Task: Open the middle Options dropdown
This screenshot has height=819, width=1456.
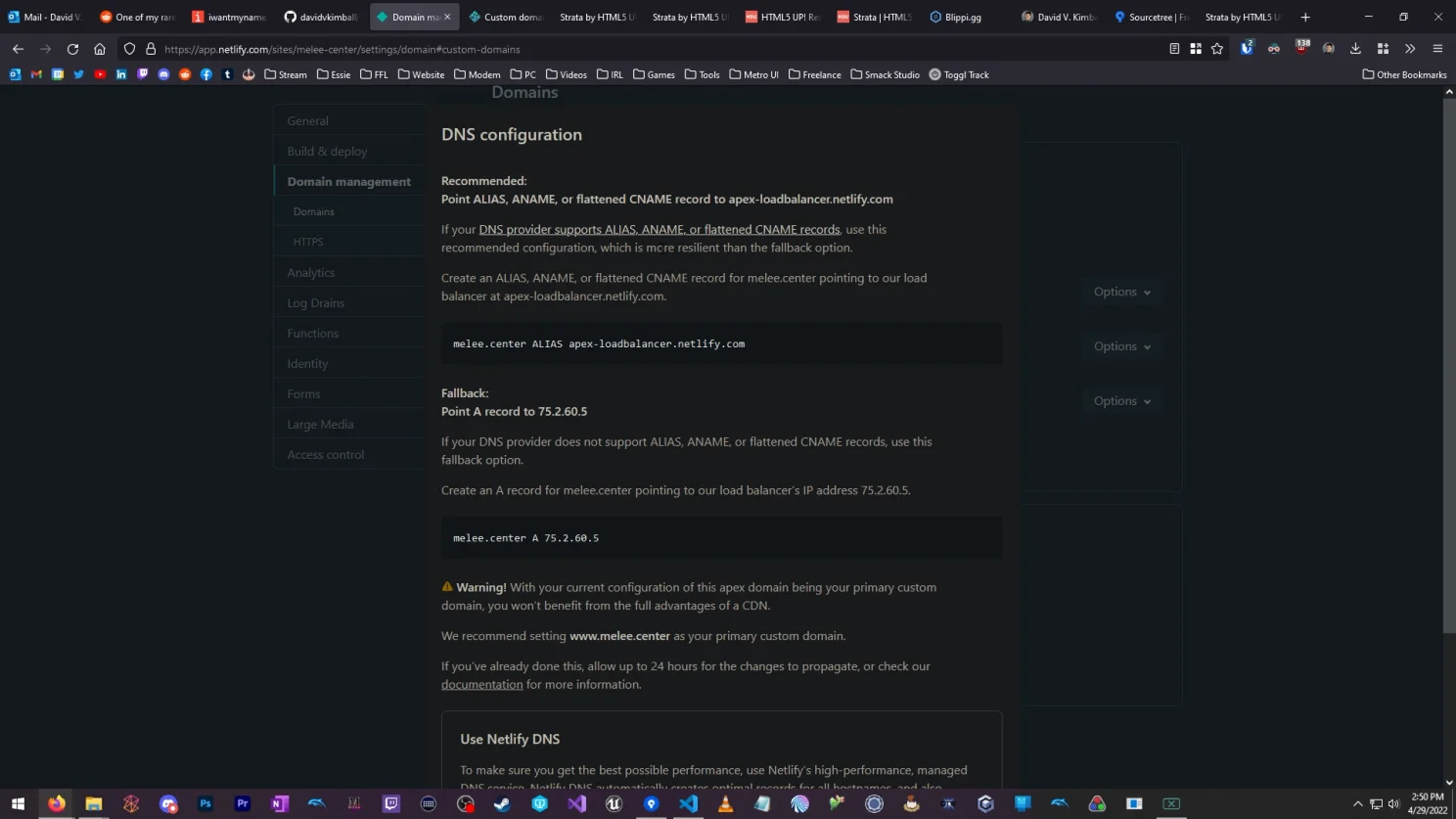Action: pos(1122,345)
